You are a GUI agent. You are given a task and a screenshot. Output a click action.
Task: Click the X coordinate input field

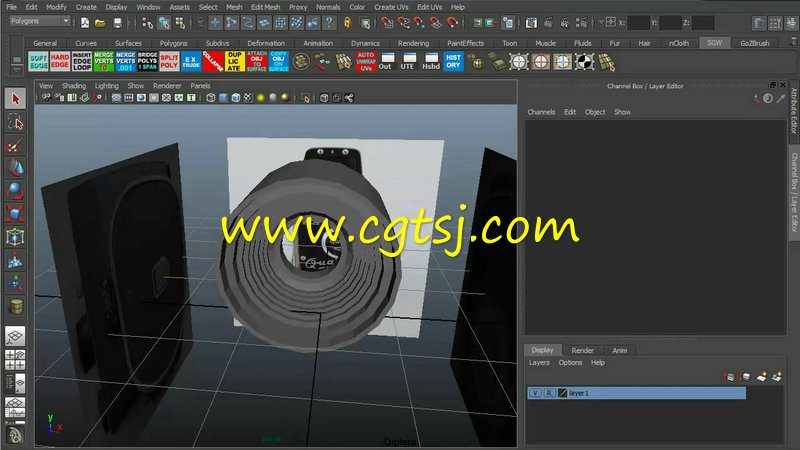coord(638,23)
